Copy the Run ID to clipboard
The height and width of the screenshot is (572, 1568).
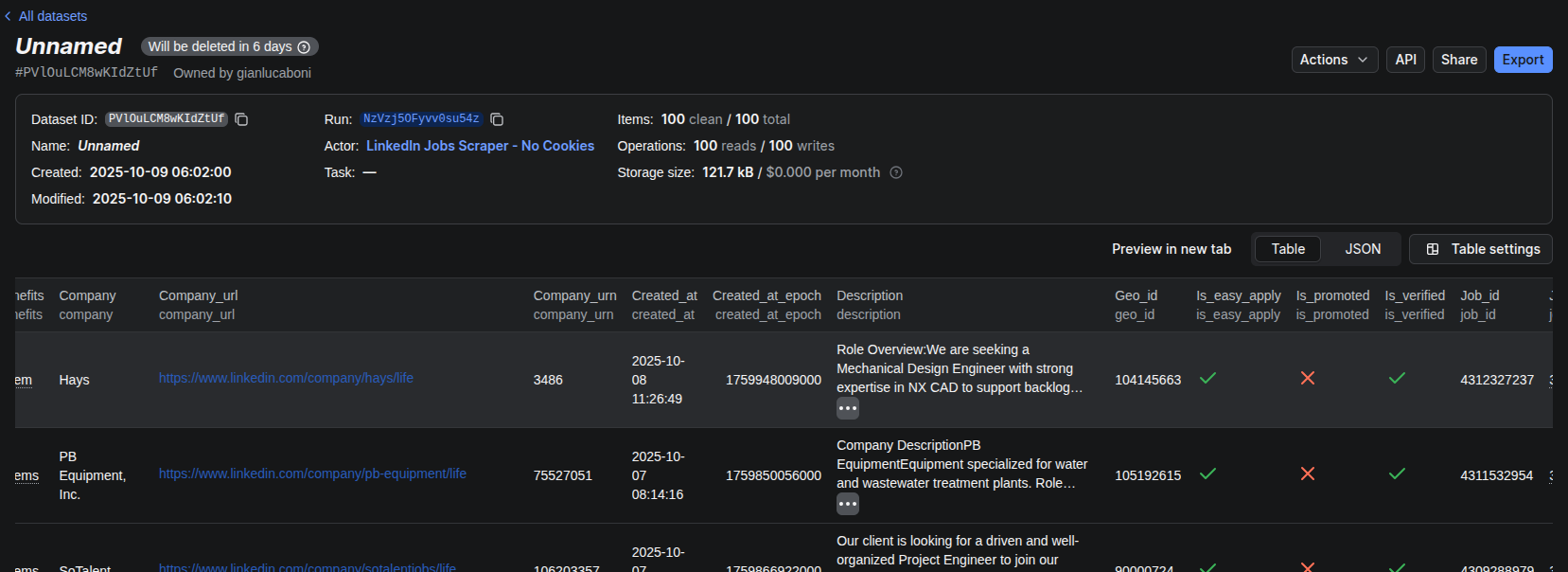pyautogui.click(x=497, y=119)
